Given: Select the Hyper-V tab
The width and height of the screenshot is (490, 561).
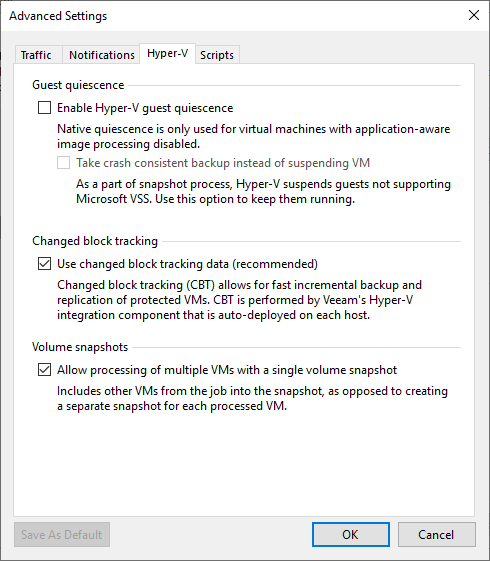Looking at the screenshot, I should [167, 54].
